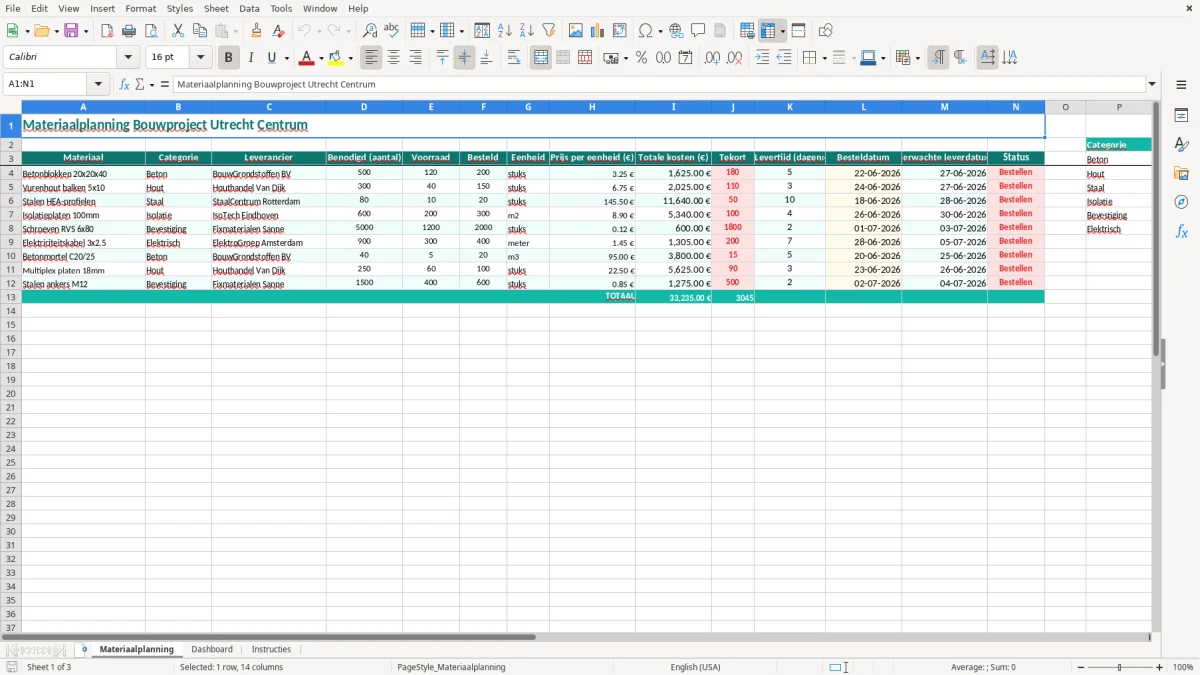Cut selection with the scissors icon
1200x675 pixels.
(x=178, y=31)
